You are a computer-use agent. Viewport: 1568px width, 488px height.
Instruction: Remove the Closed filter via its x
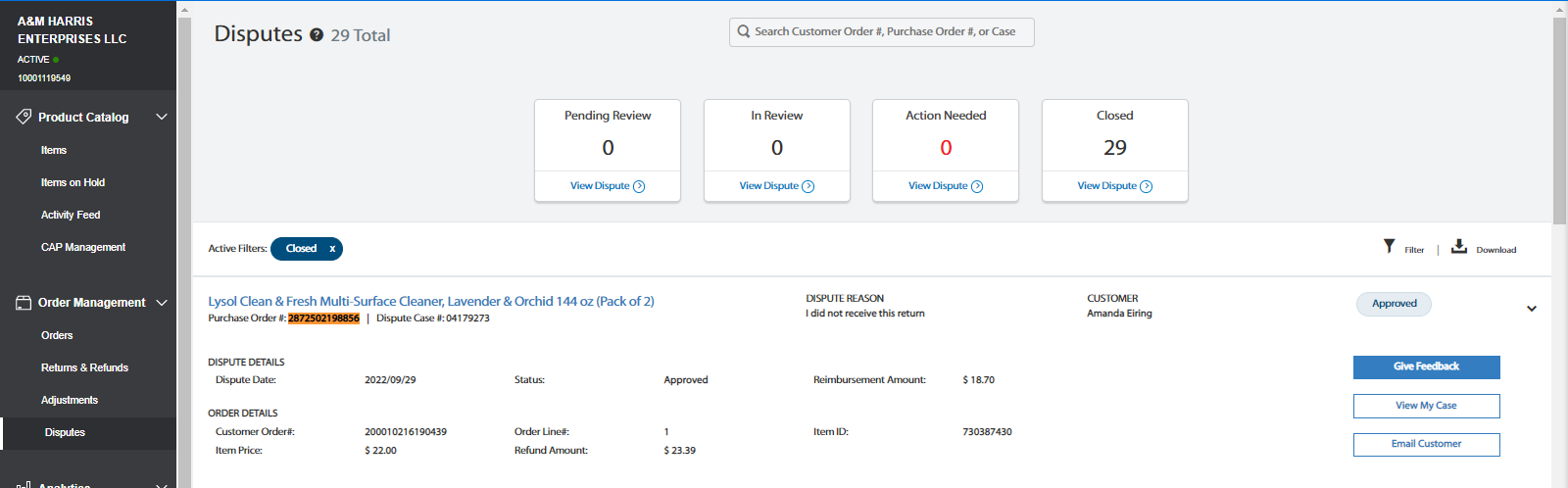click(x=332, y=249)
